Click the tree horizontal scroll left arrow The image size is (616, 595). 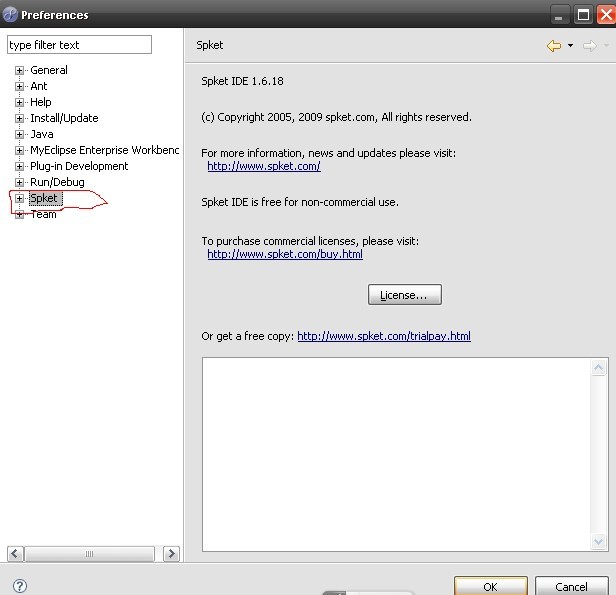[15, 554]
